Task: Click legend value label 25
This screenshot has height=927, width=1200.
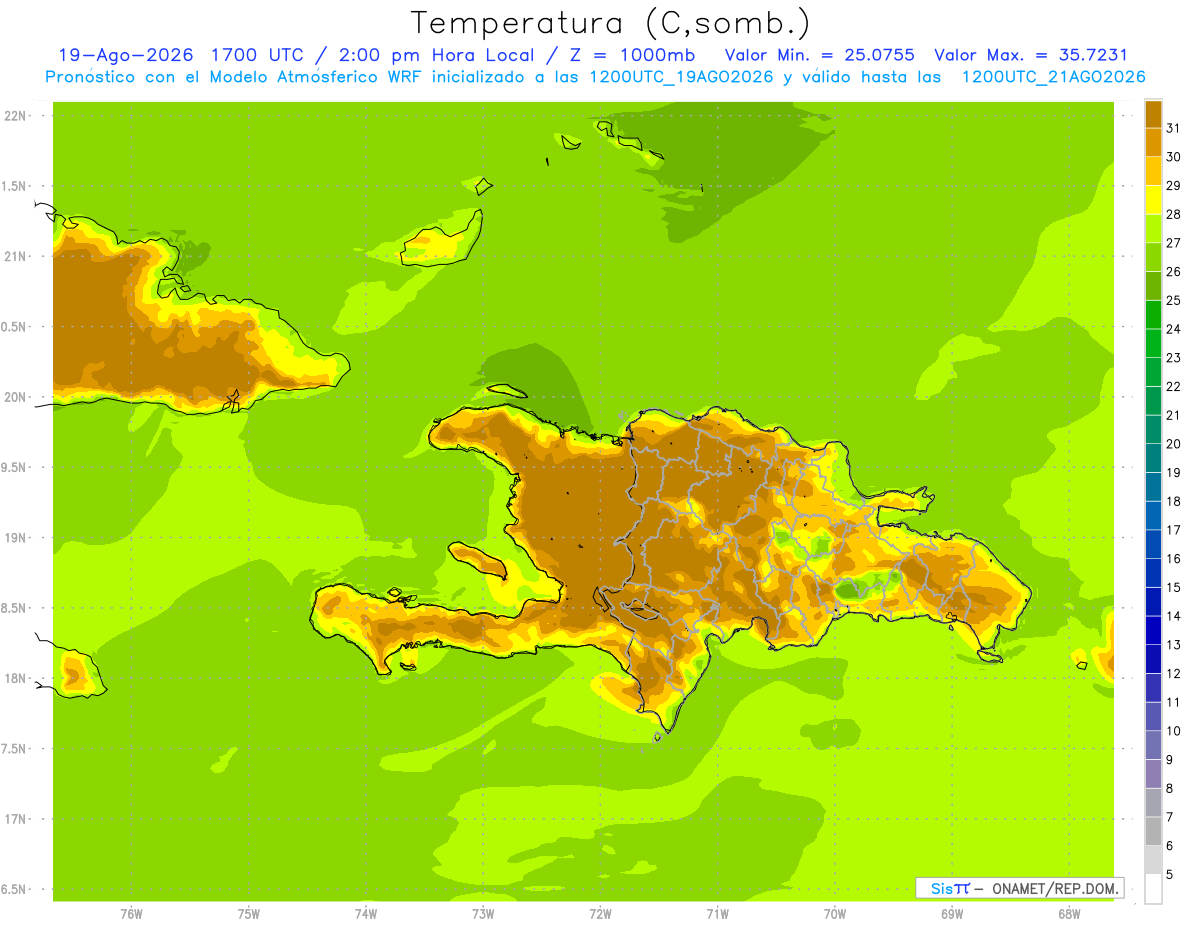Action: click(x=1173, y=300)
